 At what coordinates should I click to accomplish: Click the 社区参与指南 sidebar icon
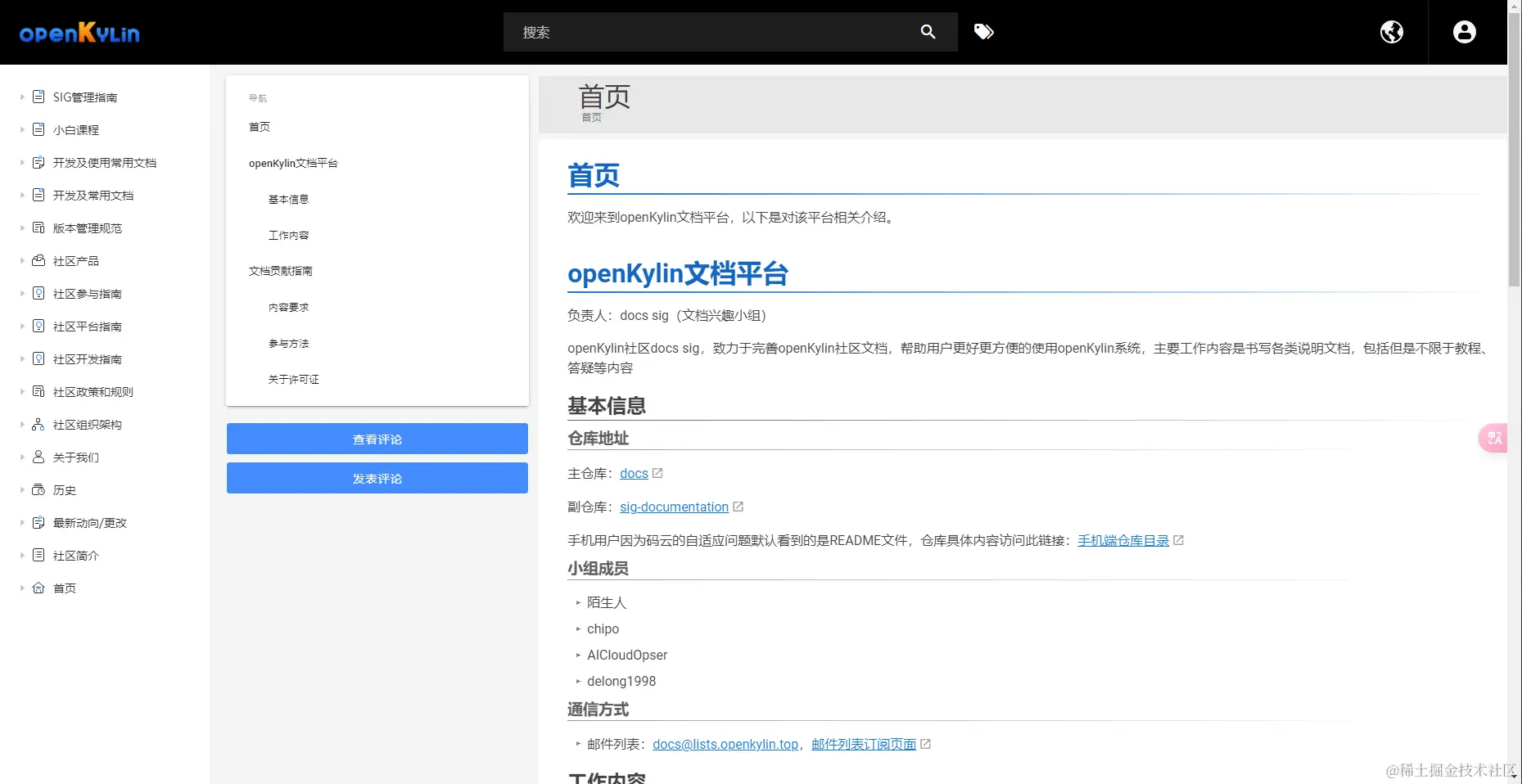pos(38,293)
